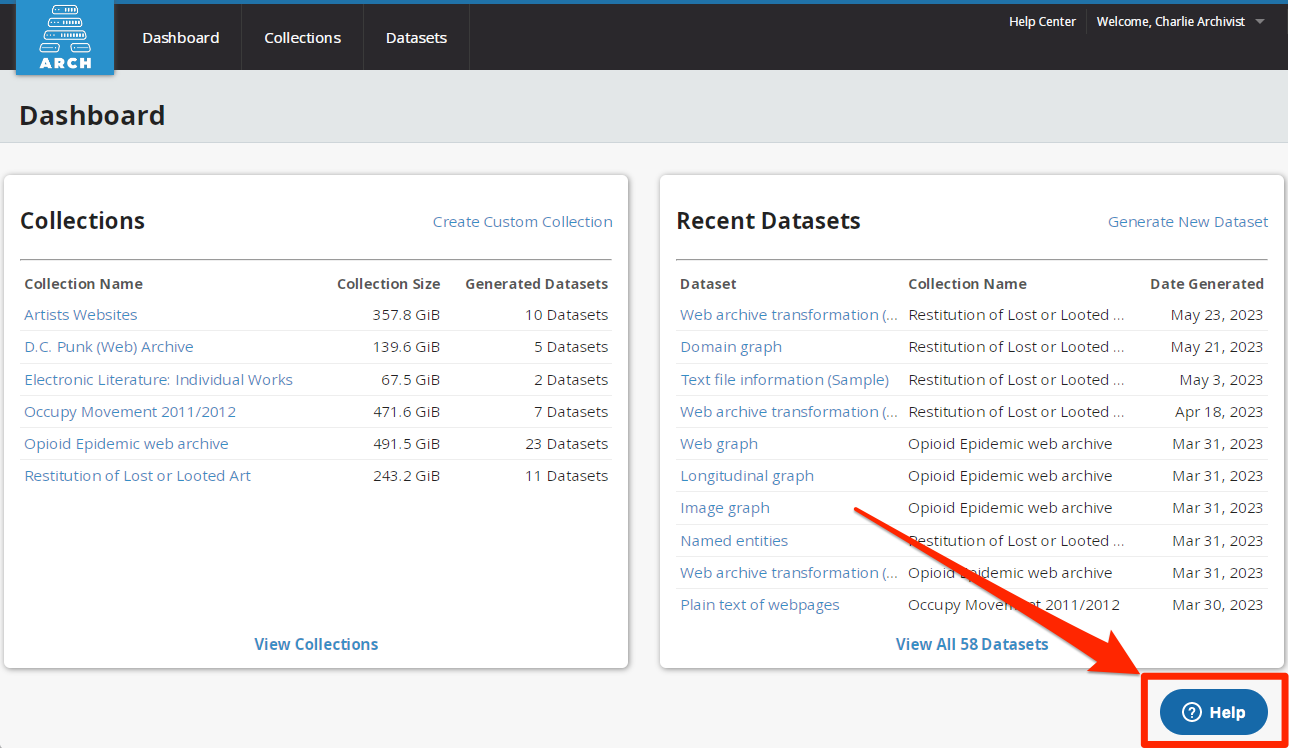Open the Named entities dataset

coord(734,541)
